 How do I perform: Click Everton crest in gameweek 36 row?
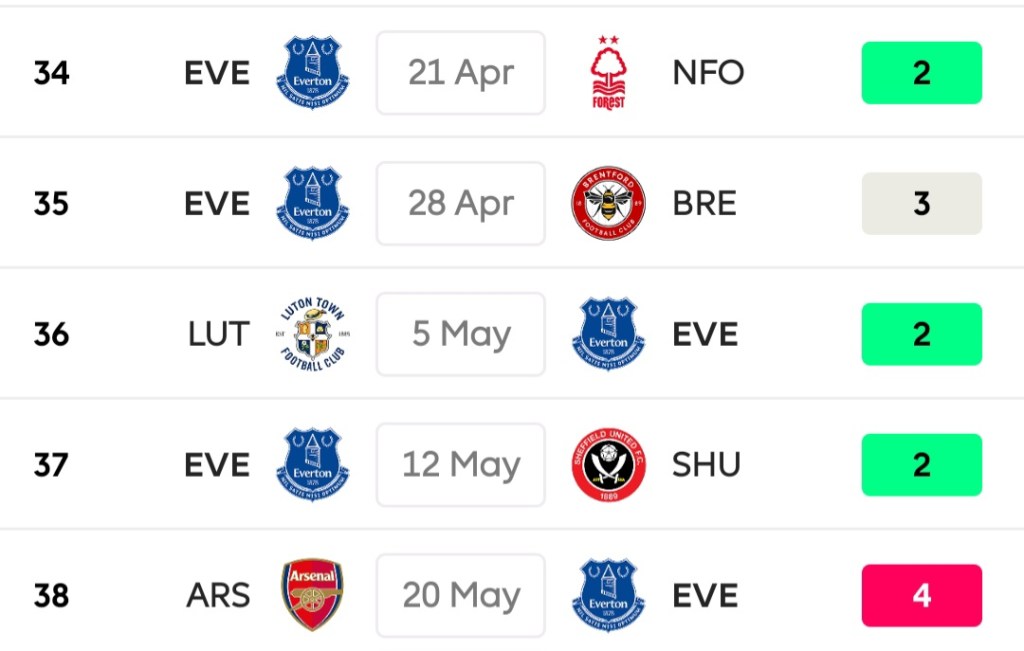[608, 335]
